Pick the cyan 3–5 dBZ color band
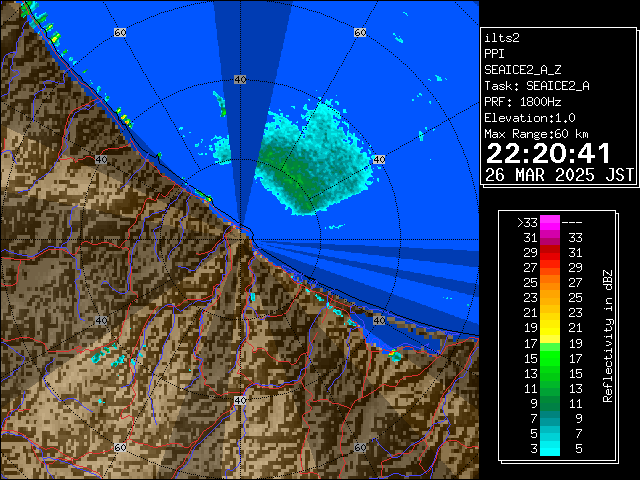The image size is (640, 480). (x=550, y=448)
